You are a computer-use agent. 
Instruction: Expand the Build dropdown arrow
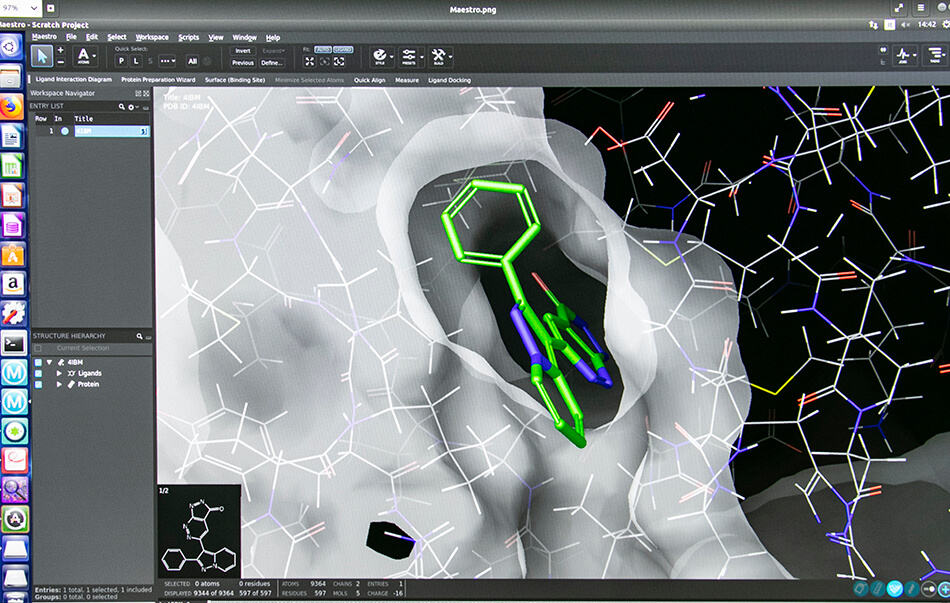tap(451, 57)
